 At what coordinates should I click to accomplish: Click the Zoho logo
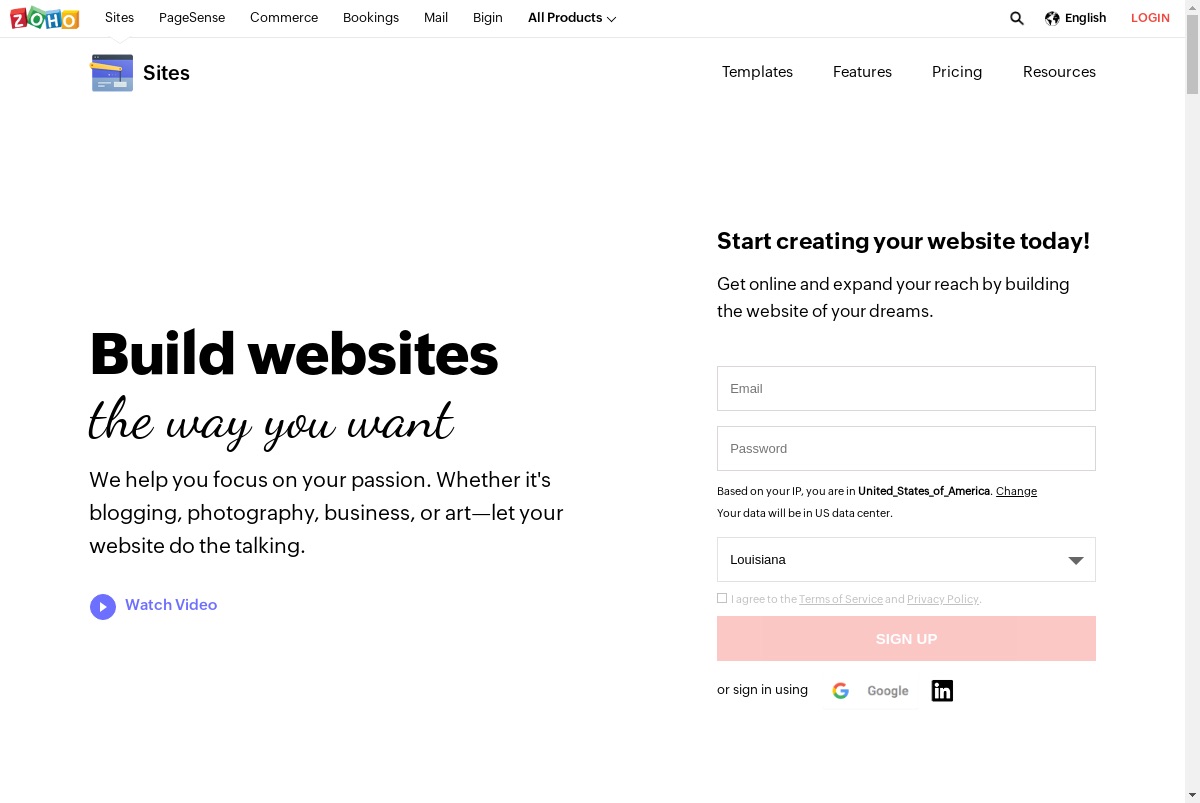pyautogui.click(x=44, y=18)
